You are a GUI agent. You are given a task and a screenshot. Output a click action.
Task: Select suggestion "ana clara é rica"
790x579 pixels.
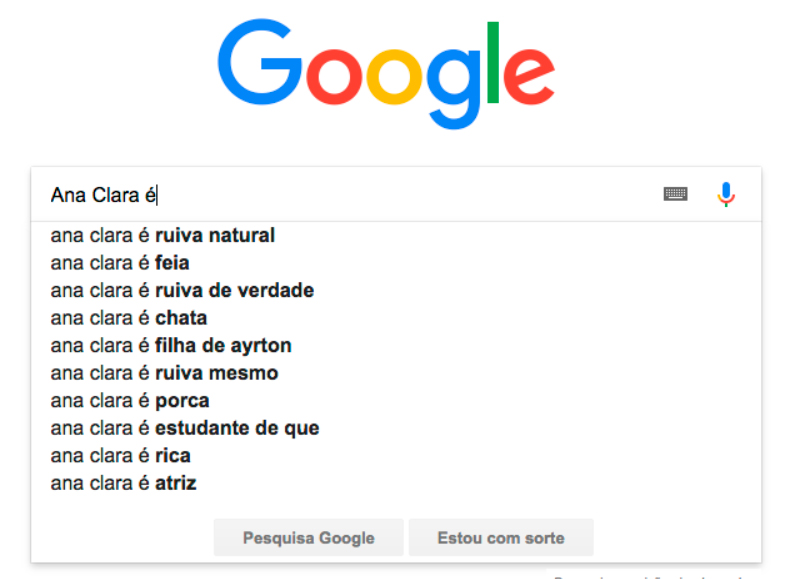pos(396,456)
